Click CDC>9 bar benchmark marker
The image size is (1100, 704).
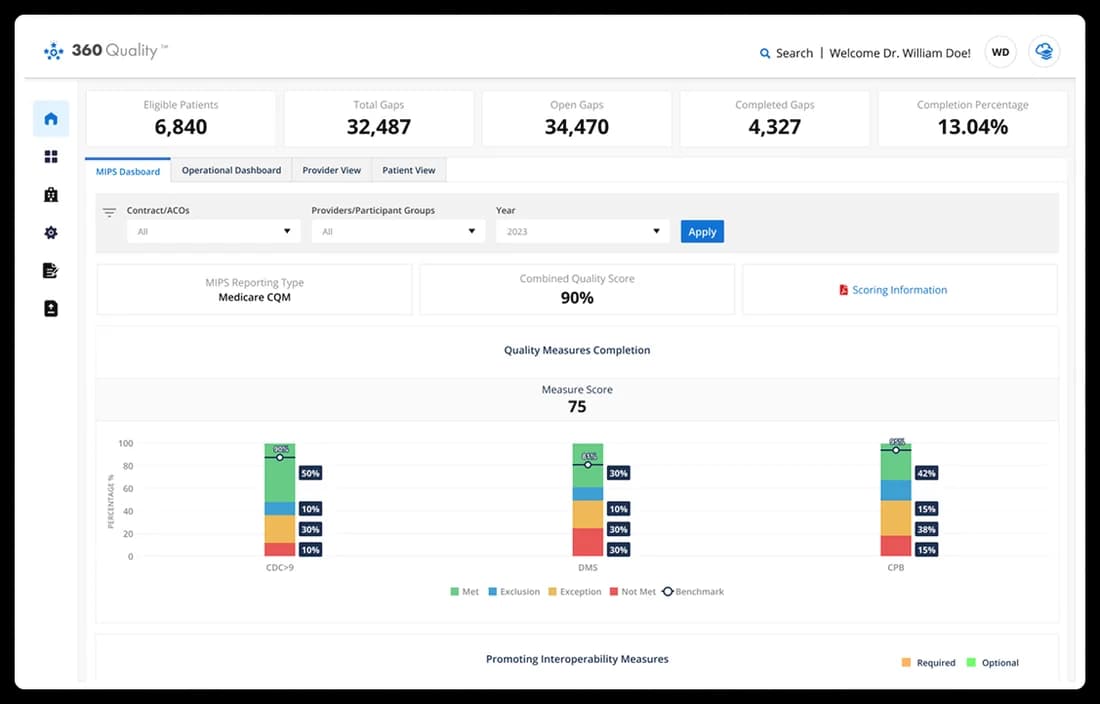(280, 457)
